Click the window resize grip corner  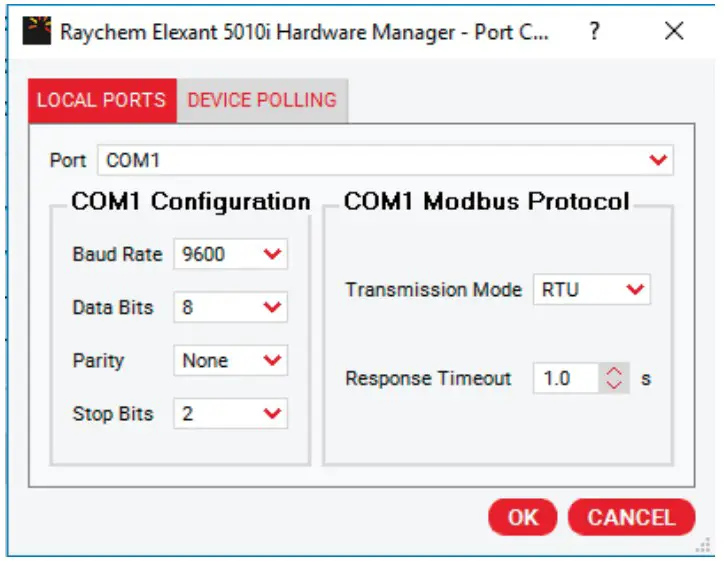pos(704,544)
